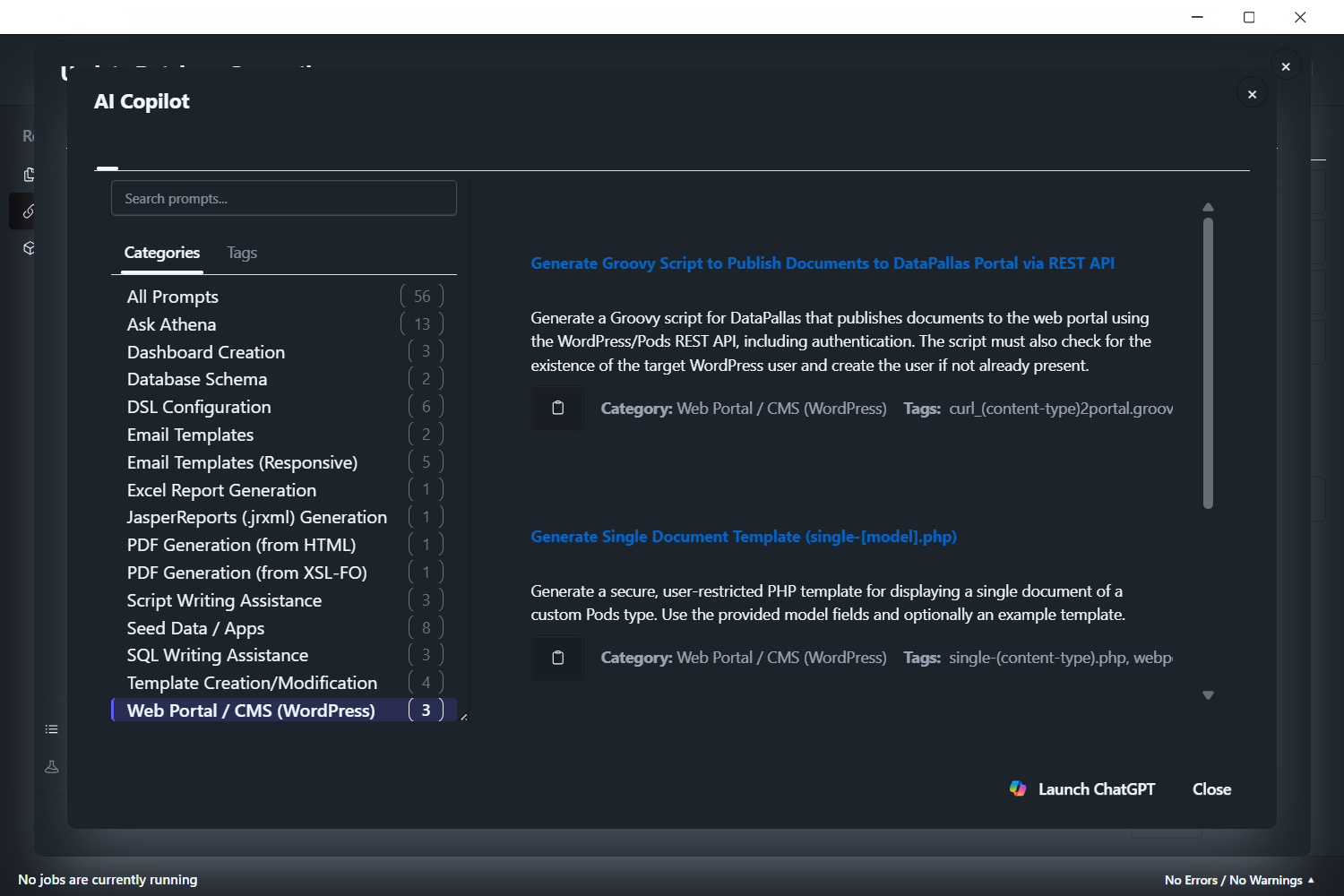1344x896 pixels.
Task: Select the Ask Athena category
Action: tap(283, 324)
